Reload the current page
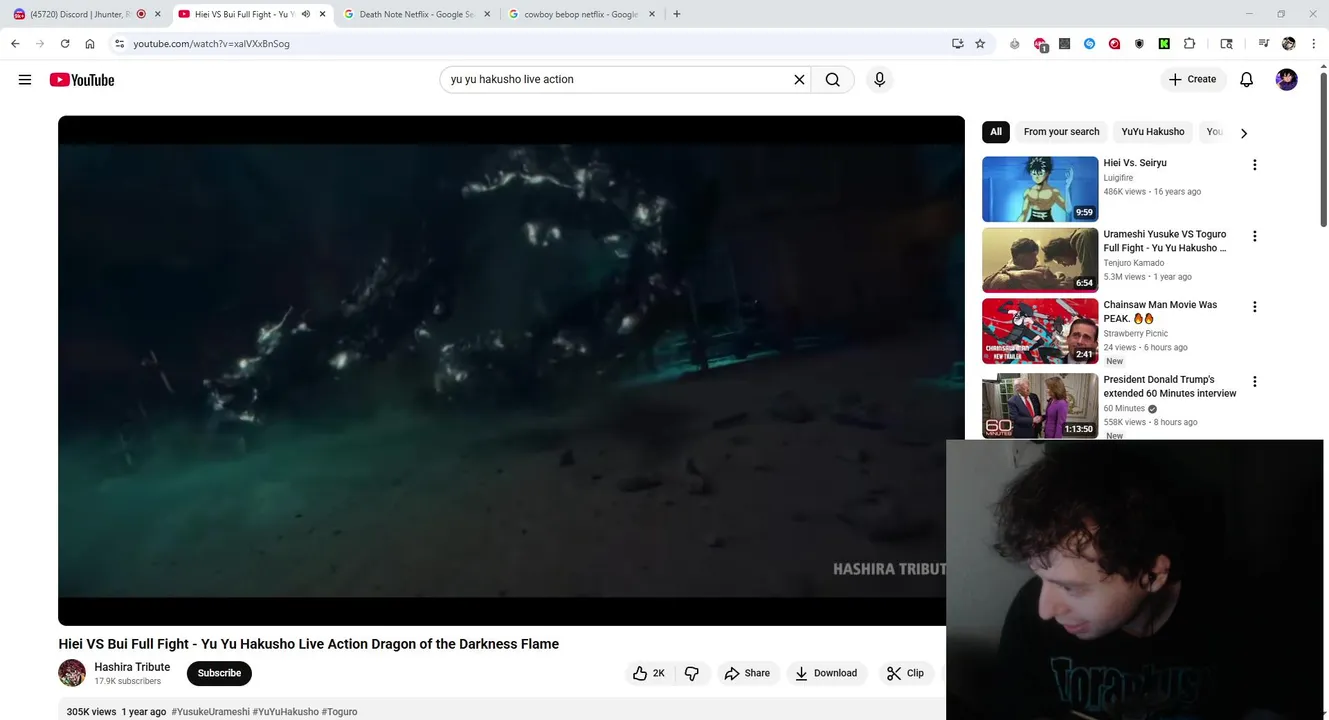The height and width of the screenshot is (720, 1329). coord(65,44)
